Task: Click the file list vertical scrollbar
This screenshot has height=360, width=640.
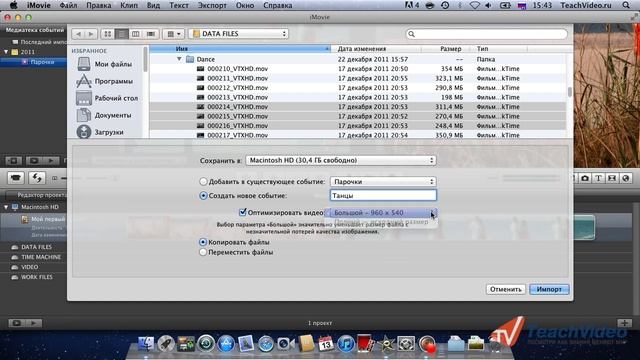Action: (x=570, y=92)
